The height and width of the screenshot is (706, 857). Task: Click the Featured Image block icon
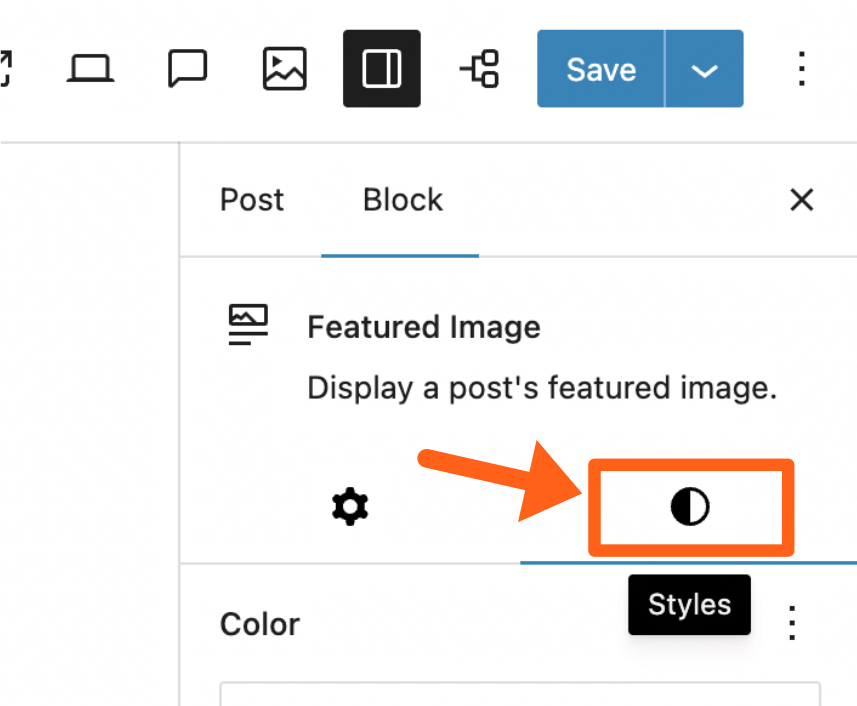point(248,326)
